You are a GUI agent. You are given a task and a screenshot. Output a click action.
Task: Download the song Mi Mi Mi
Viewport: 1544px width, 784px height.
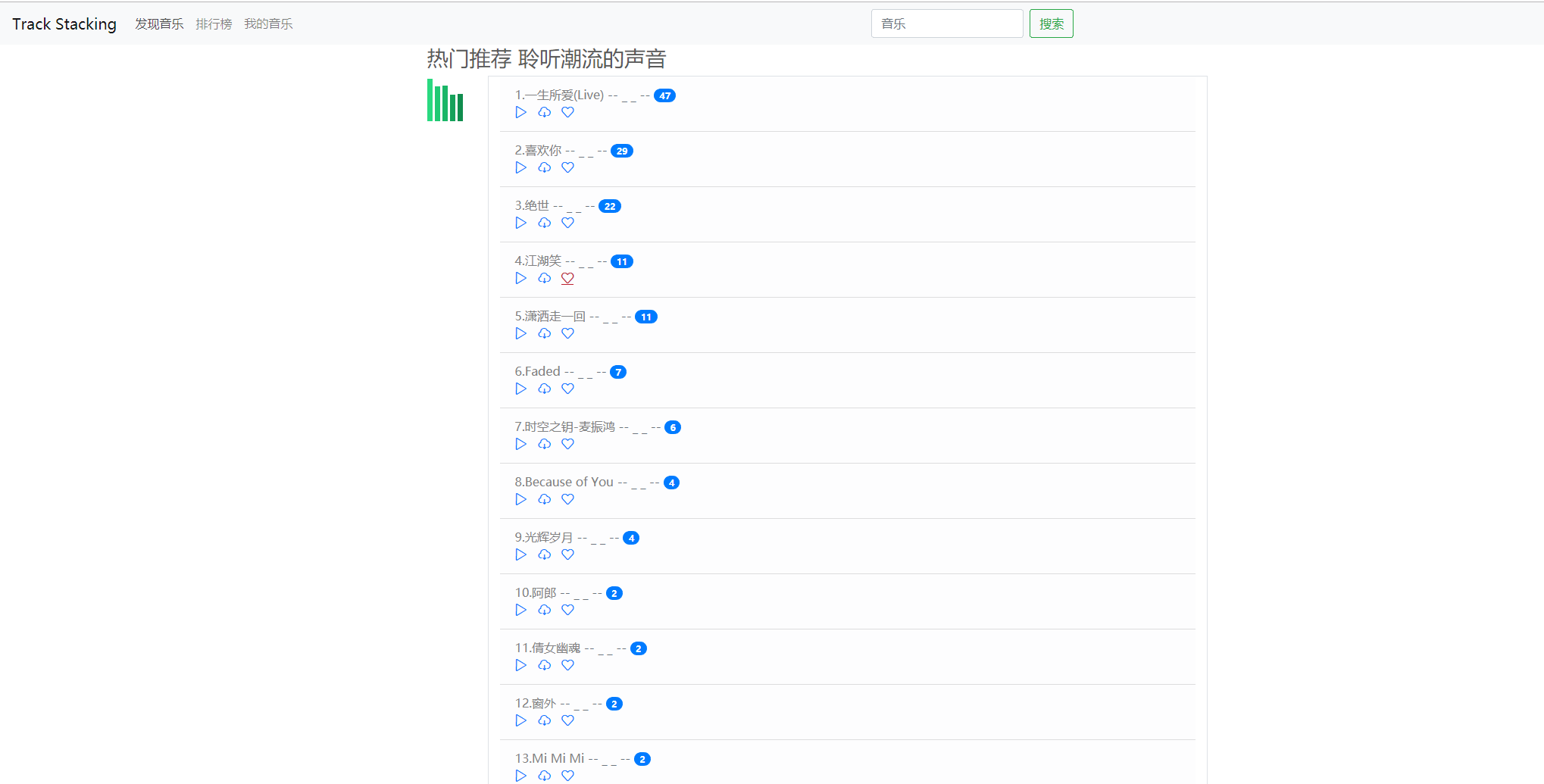coord(545,776)
